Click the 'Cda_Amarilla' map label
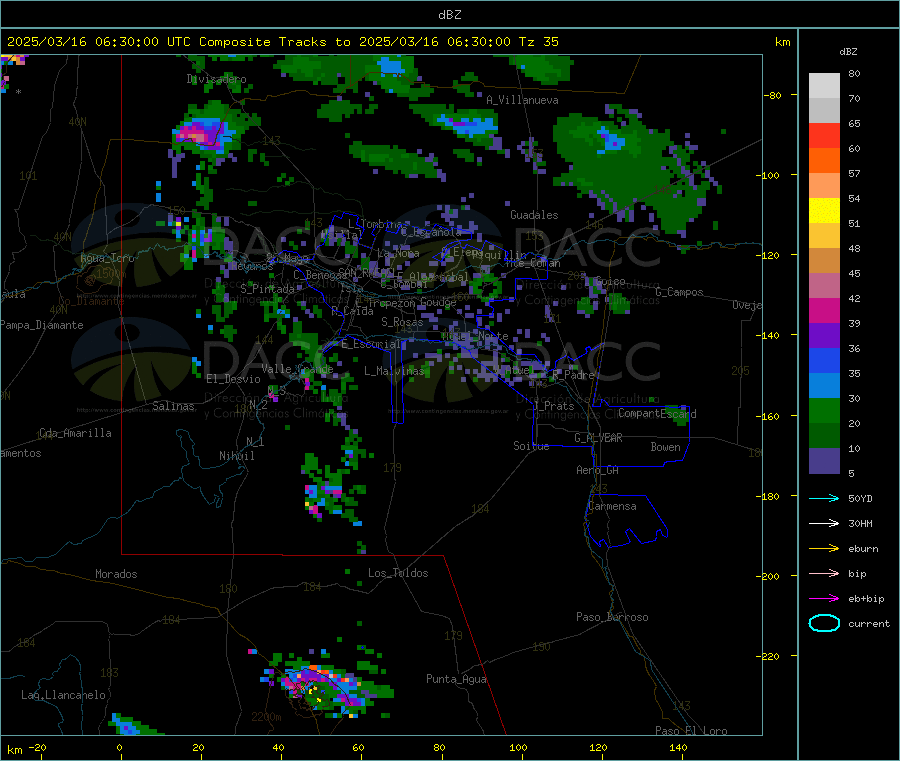Screen dimensions: 900x761 point(75,433)
